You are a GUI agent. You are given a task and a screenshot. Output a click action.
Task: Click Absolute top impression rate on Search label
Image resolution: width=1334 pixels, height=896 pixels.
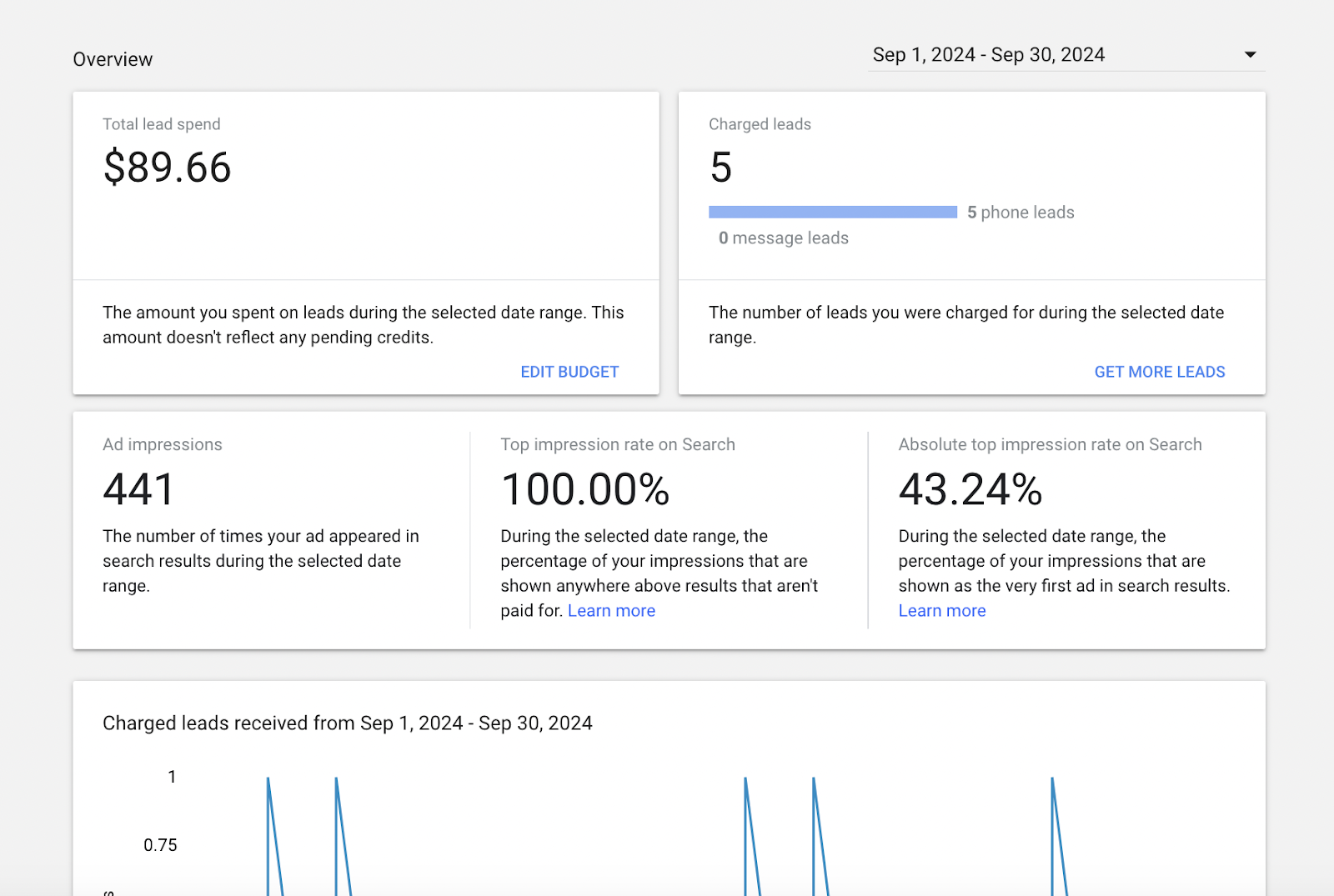coord(1050,445)
